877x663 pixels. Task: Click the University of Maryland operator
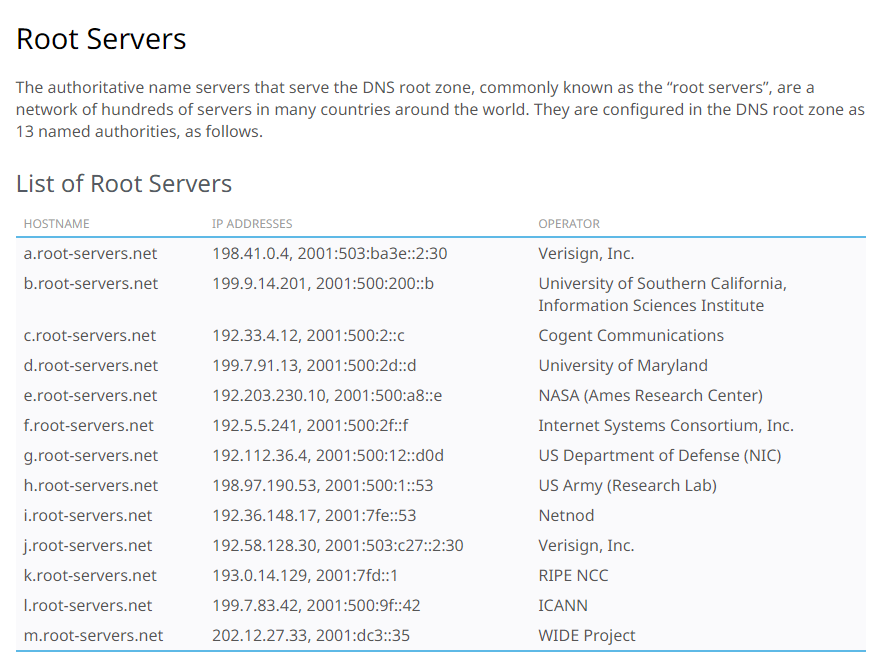point(622,366)
